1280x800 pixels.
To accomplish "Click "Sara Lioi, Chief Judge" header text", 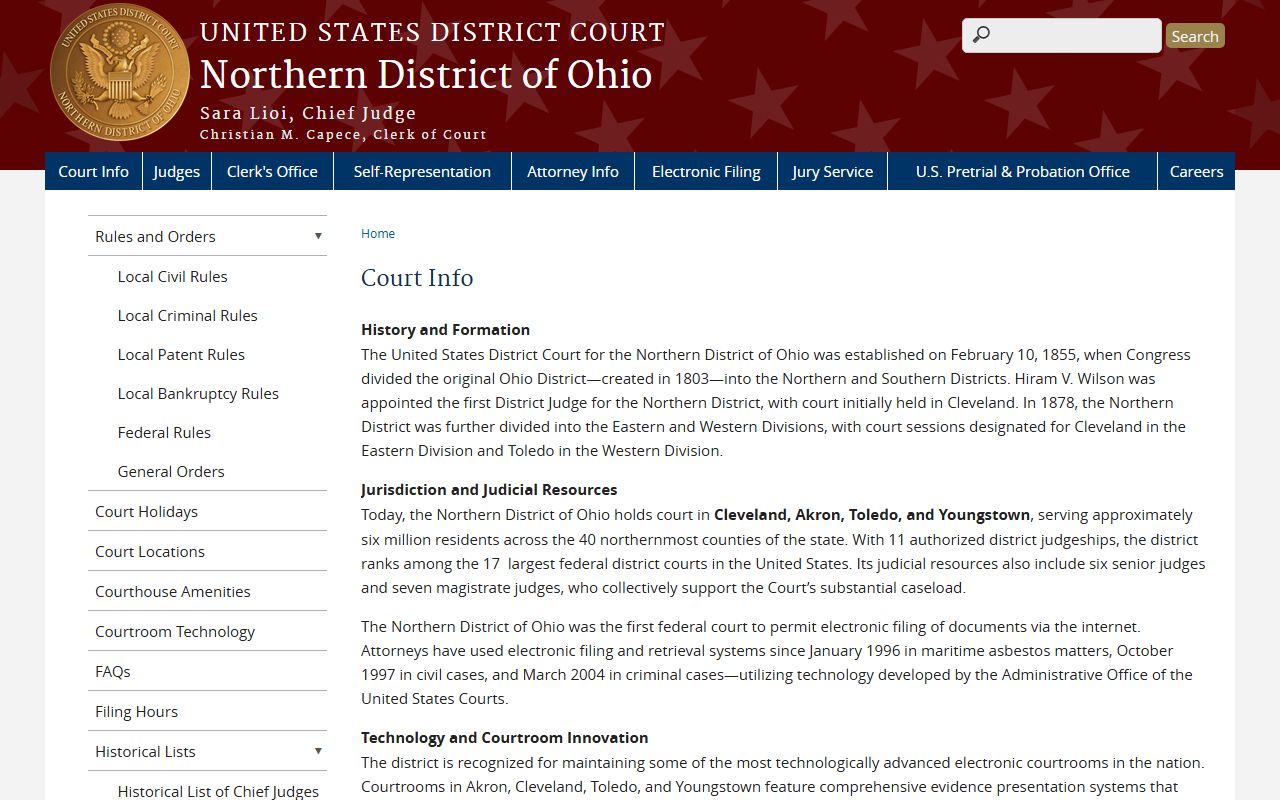I will [x=308, y=113].
